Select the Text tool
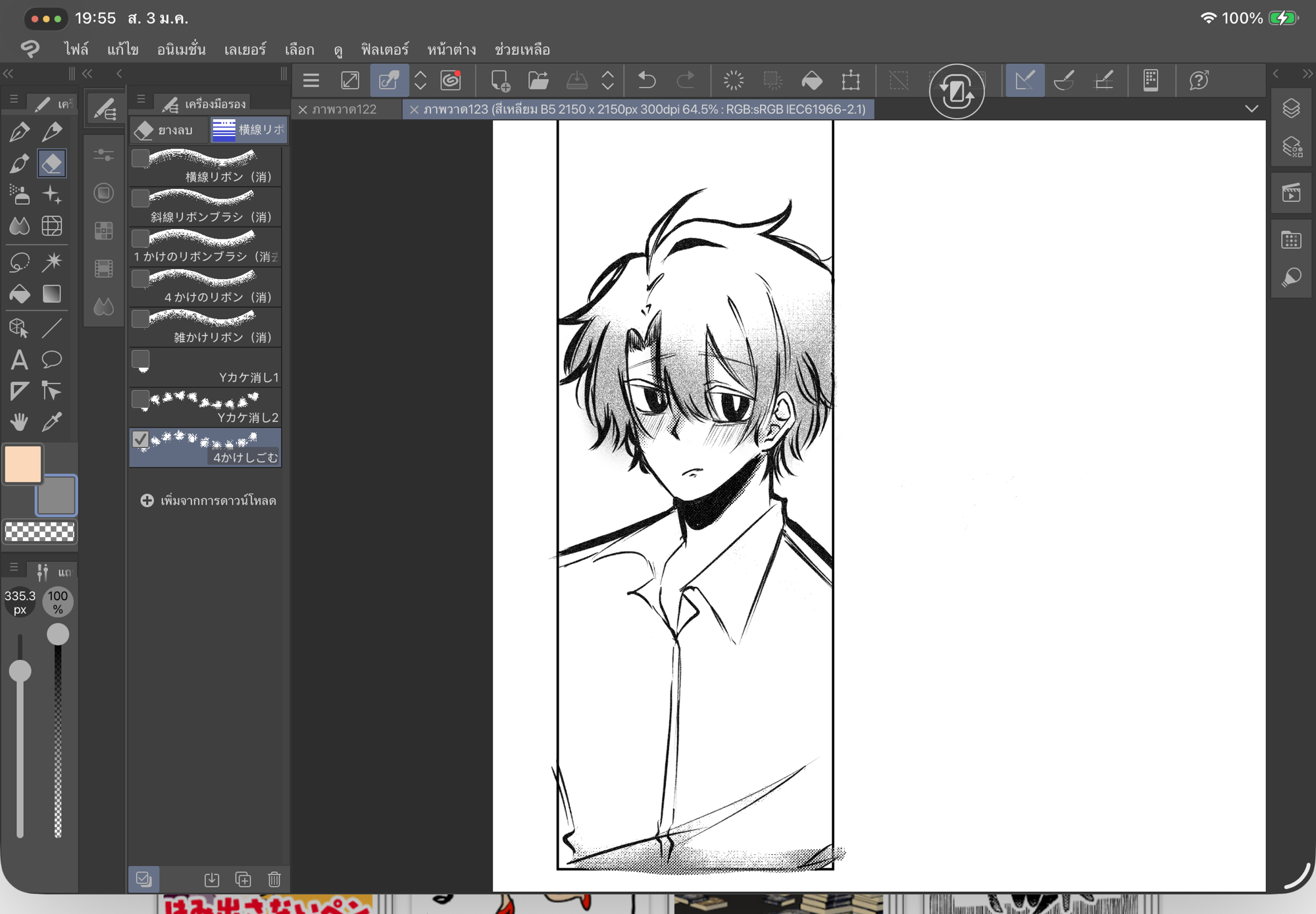Screen dimensions: 1316x914 pos(19,359)
